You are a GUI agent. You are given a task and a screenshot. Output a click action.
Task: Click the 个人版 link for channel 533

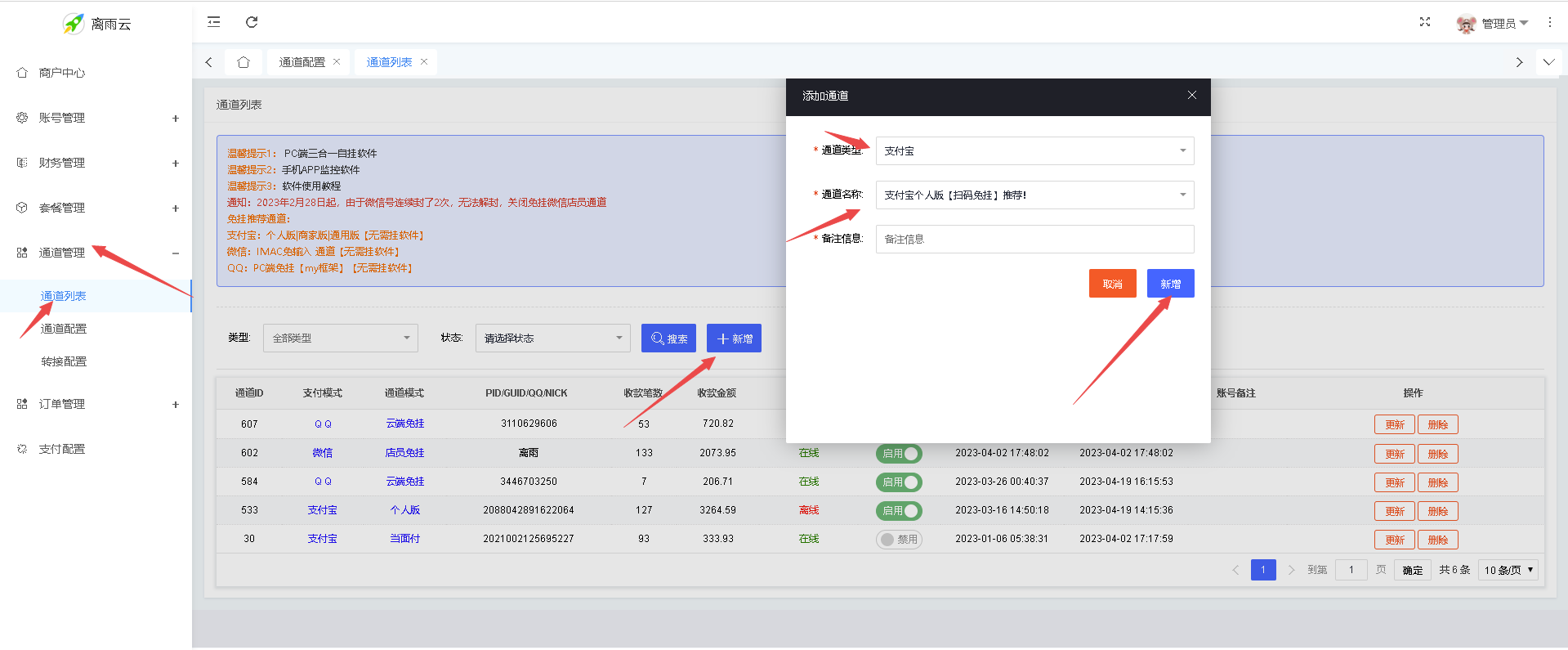404,510
